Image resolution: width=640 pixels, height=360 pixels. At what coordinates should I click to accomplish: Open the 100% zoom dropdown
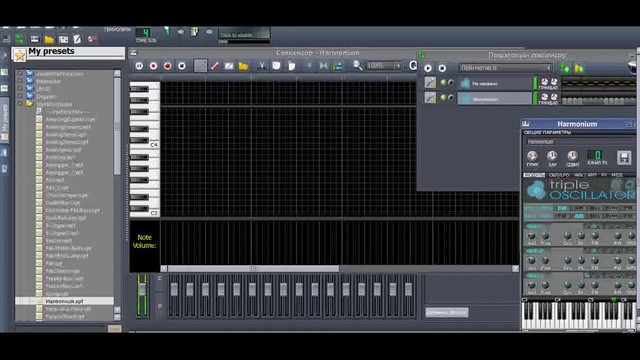point(384,66)
